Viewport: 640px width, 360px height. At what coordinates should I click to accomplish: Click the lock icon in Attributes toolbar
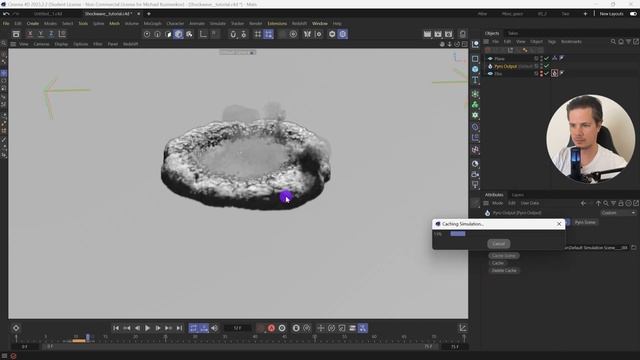(x=621, y=203)
